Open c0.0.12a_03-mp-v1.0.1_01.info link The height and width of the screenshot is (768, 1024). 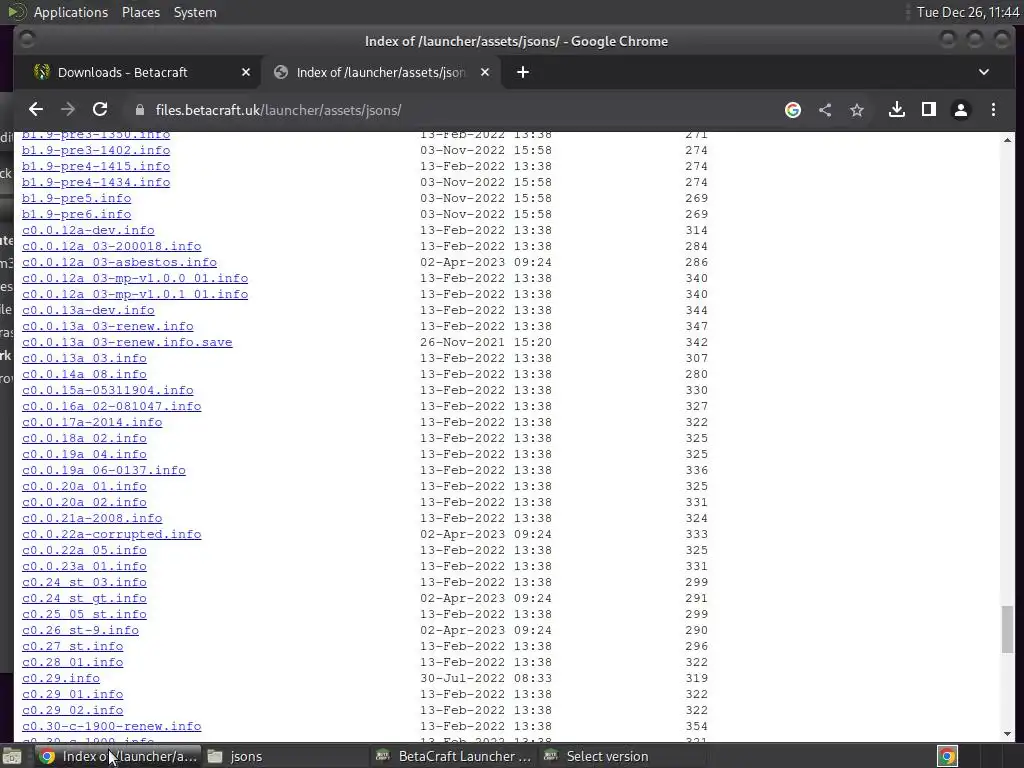(x=135, y=294)
